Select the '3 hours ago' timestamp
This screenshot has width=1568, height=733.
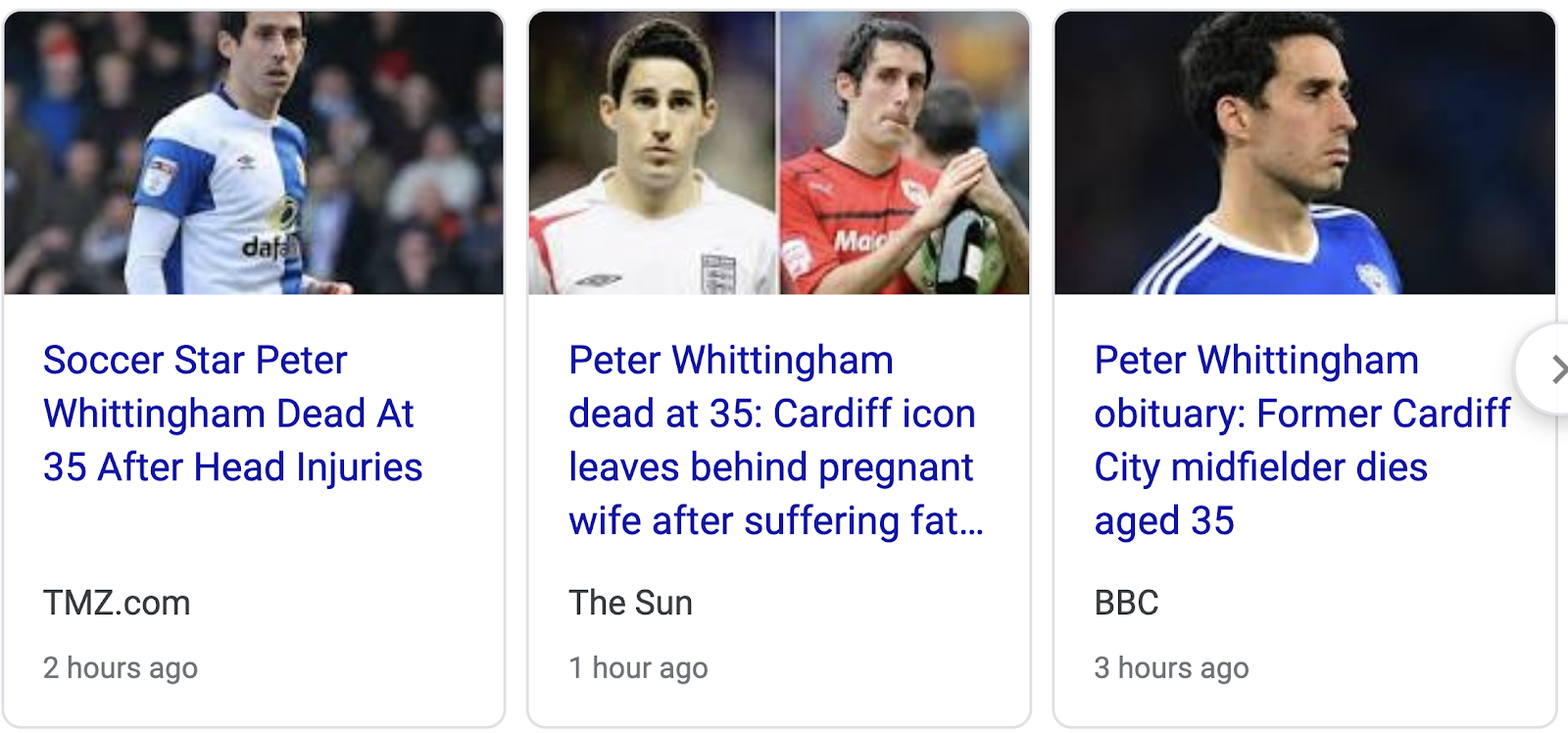coord(1171,667)
